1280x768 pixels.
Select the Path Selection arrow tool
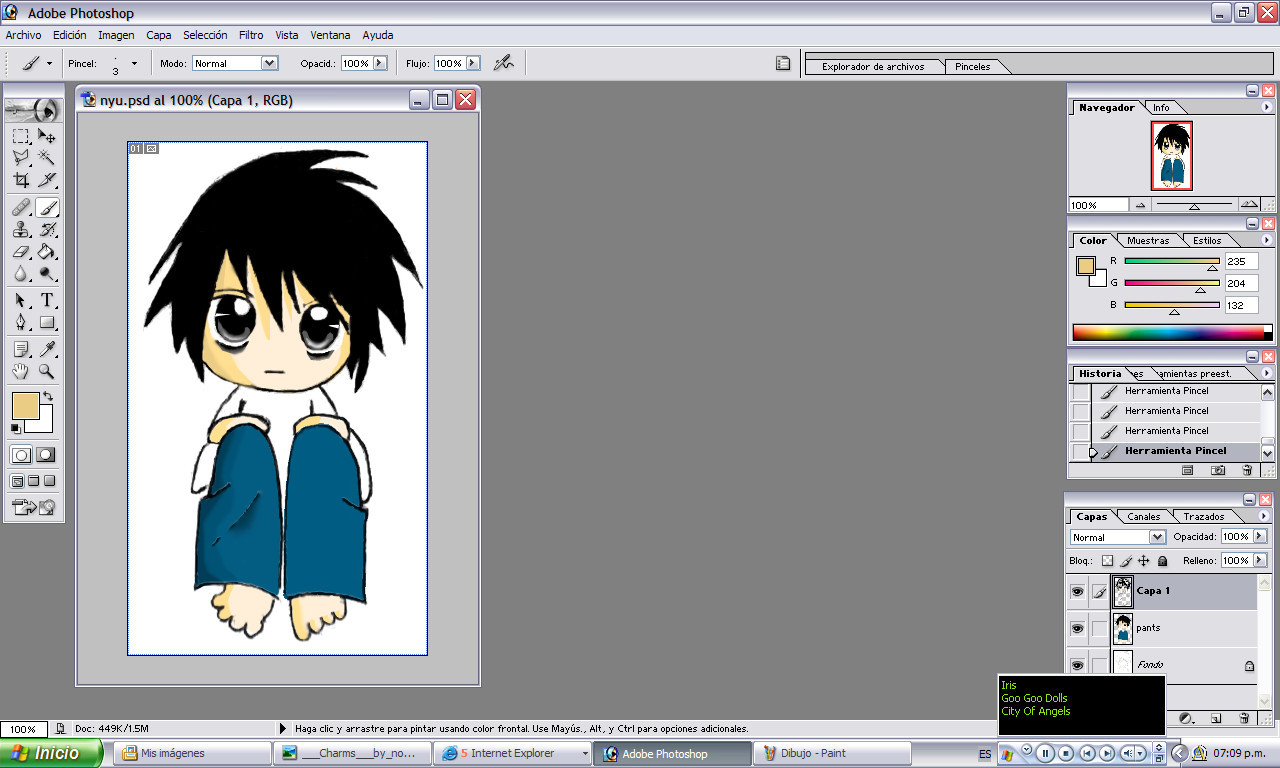click(20, 301)
